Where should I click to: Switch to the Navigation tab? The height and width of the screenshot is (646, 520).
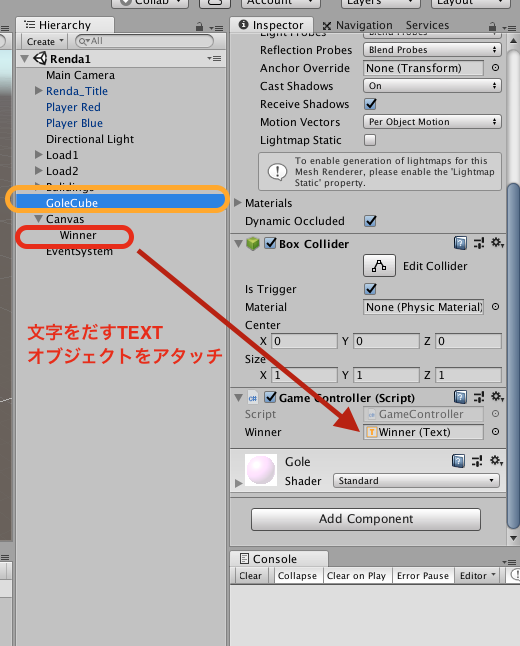click(357, 26)
